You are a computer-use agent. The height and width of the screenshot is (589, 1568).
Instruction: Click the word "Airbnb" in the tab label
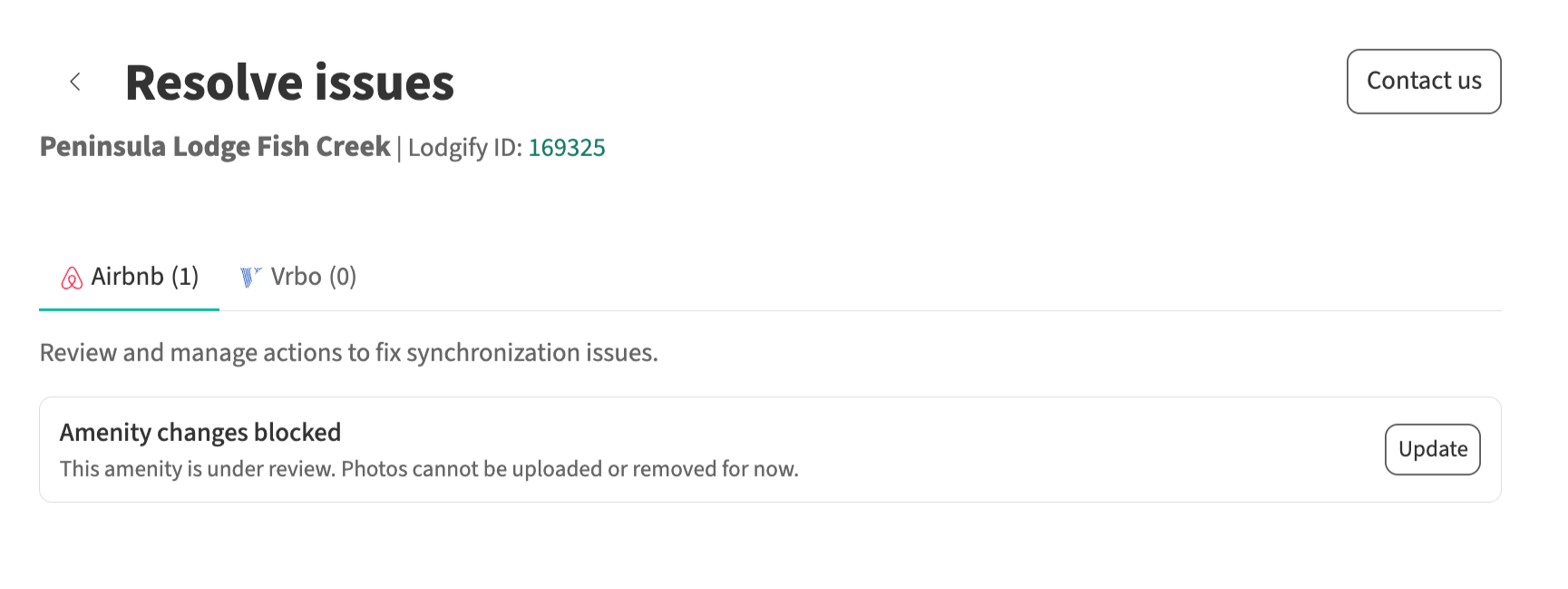pos(128,277)
